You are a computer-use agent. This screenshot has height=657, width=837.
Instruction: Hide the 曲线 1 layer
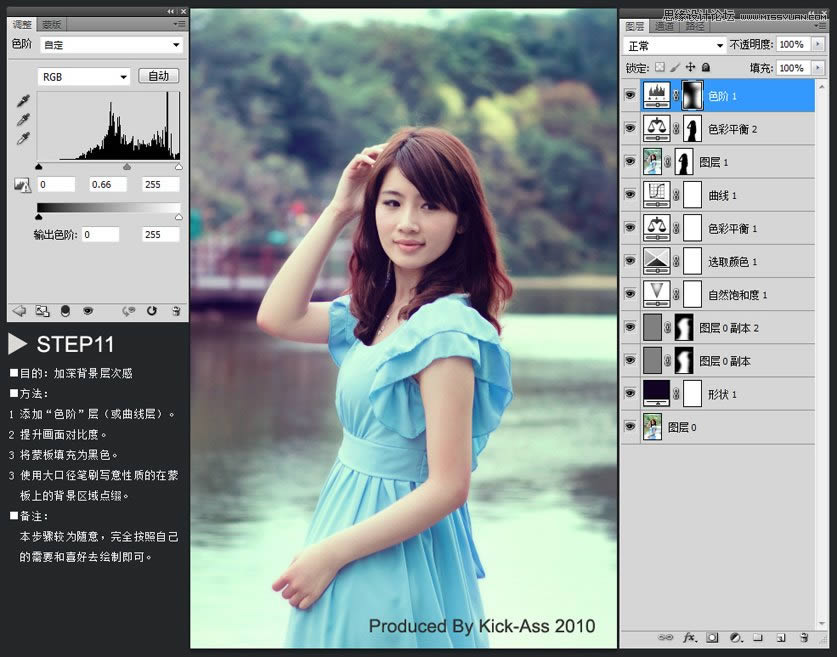pyautogui.click(x=630, y=194)
